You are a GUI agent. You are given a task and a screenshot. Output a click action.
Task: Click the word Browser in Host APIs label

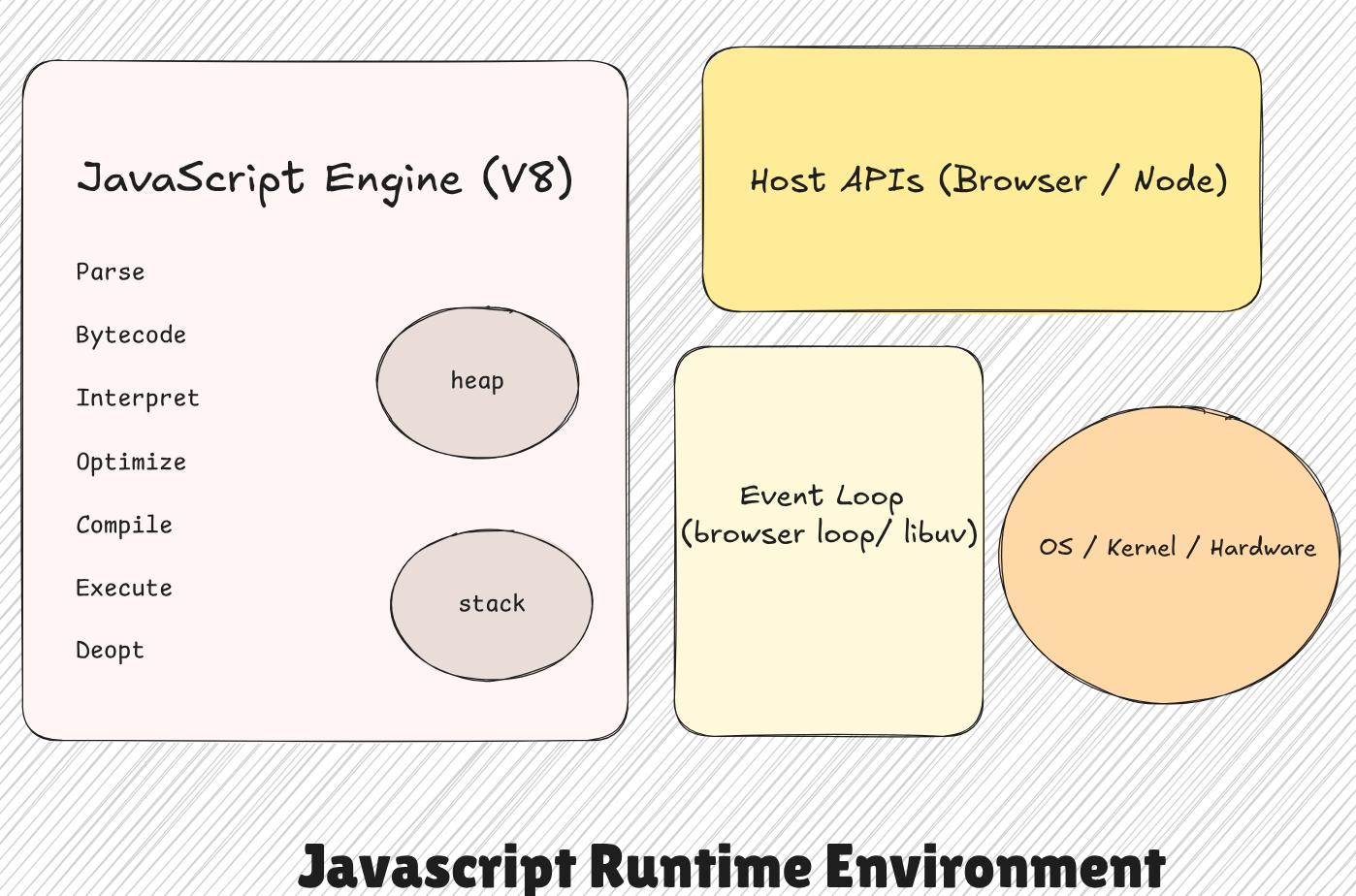pyautogui.click(x=1020, y=181)
